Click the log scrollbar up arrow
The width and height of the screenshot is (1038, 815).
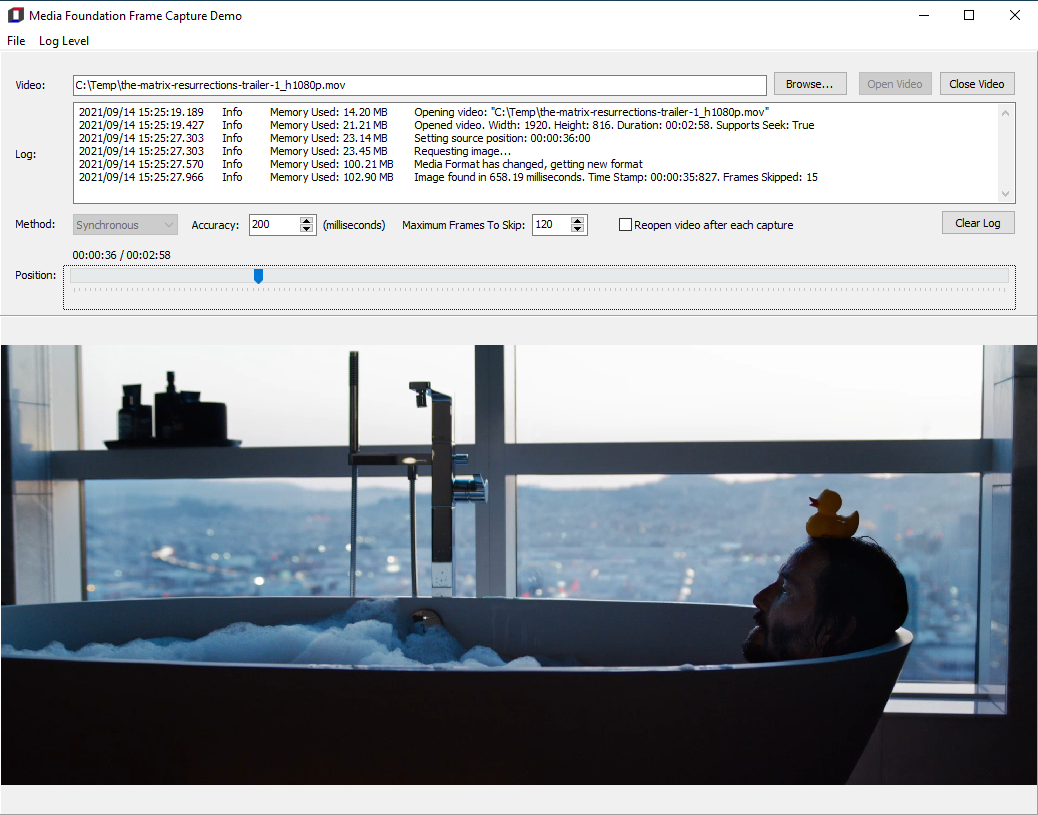click(1005, 113)
